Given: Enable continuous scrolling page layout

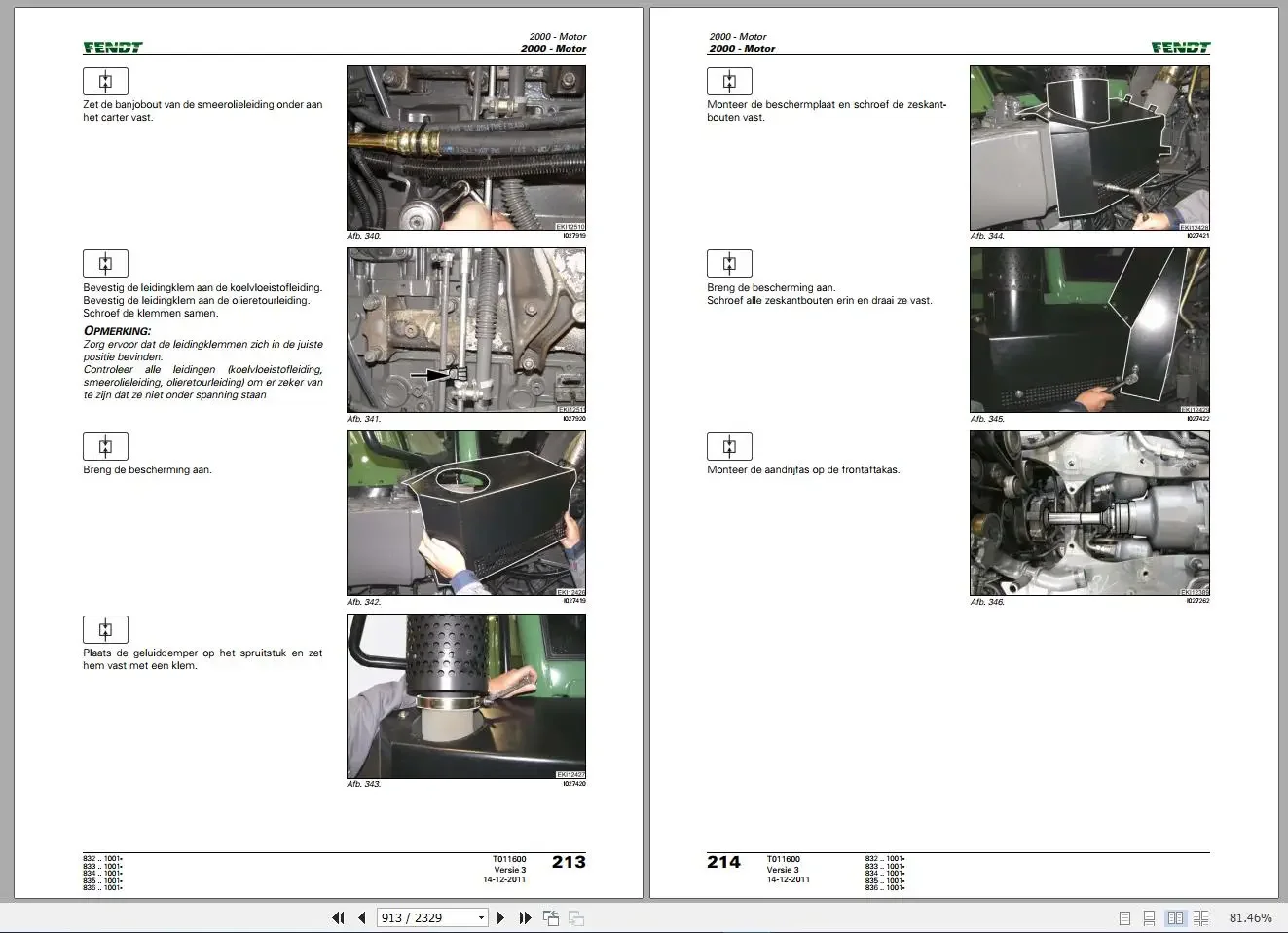Looking at the screenshot, I should 1150,917.
